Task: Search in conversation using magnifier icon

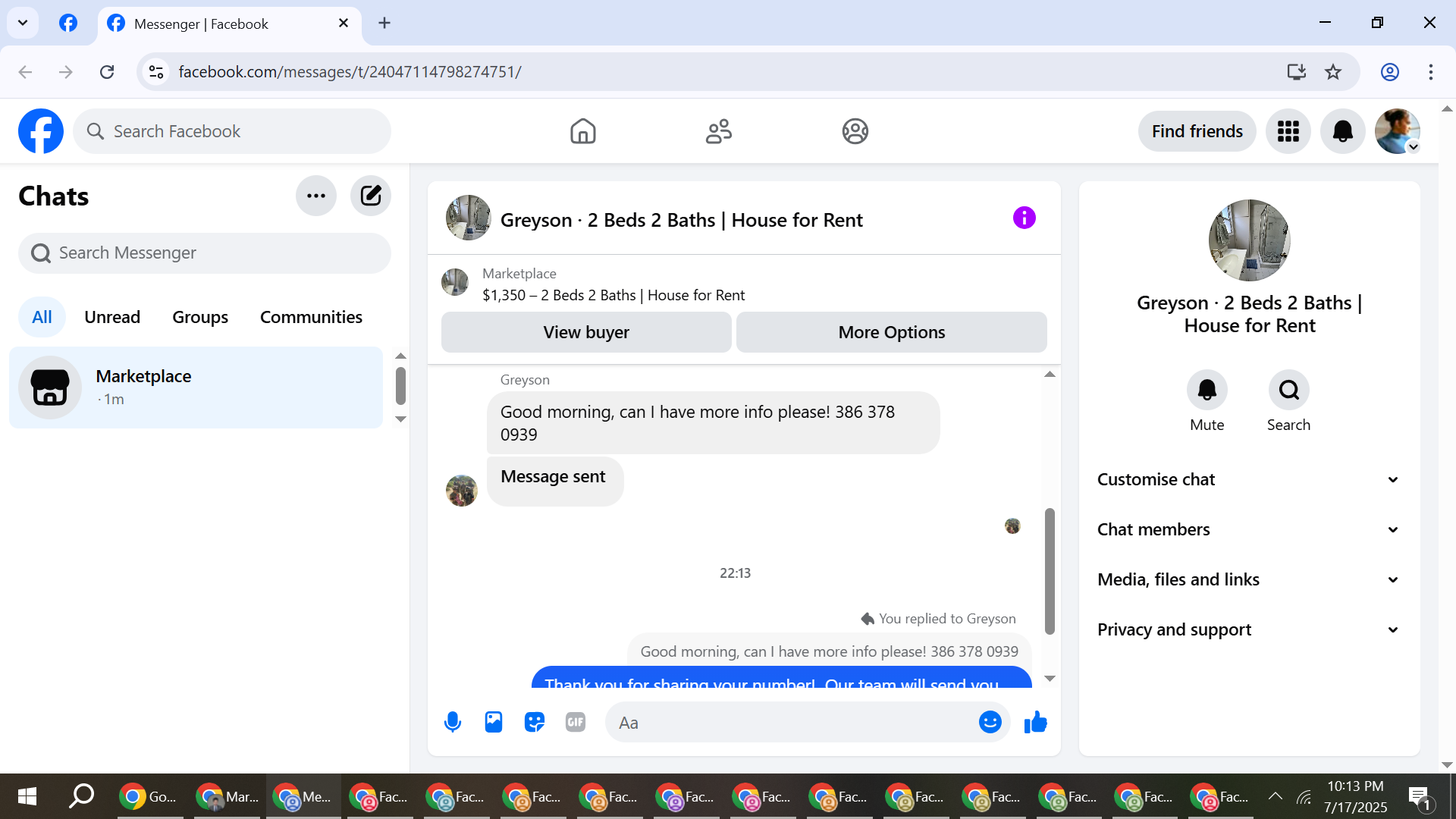Action: pos(1289,390)
